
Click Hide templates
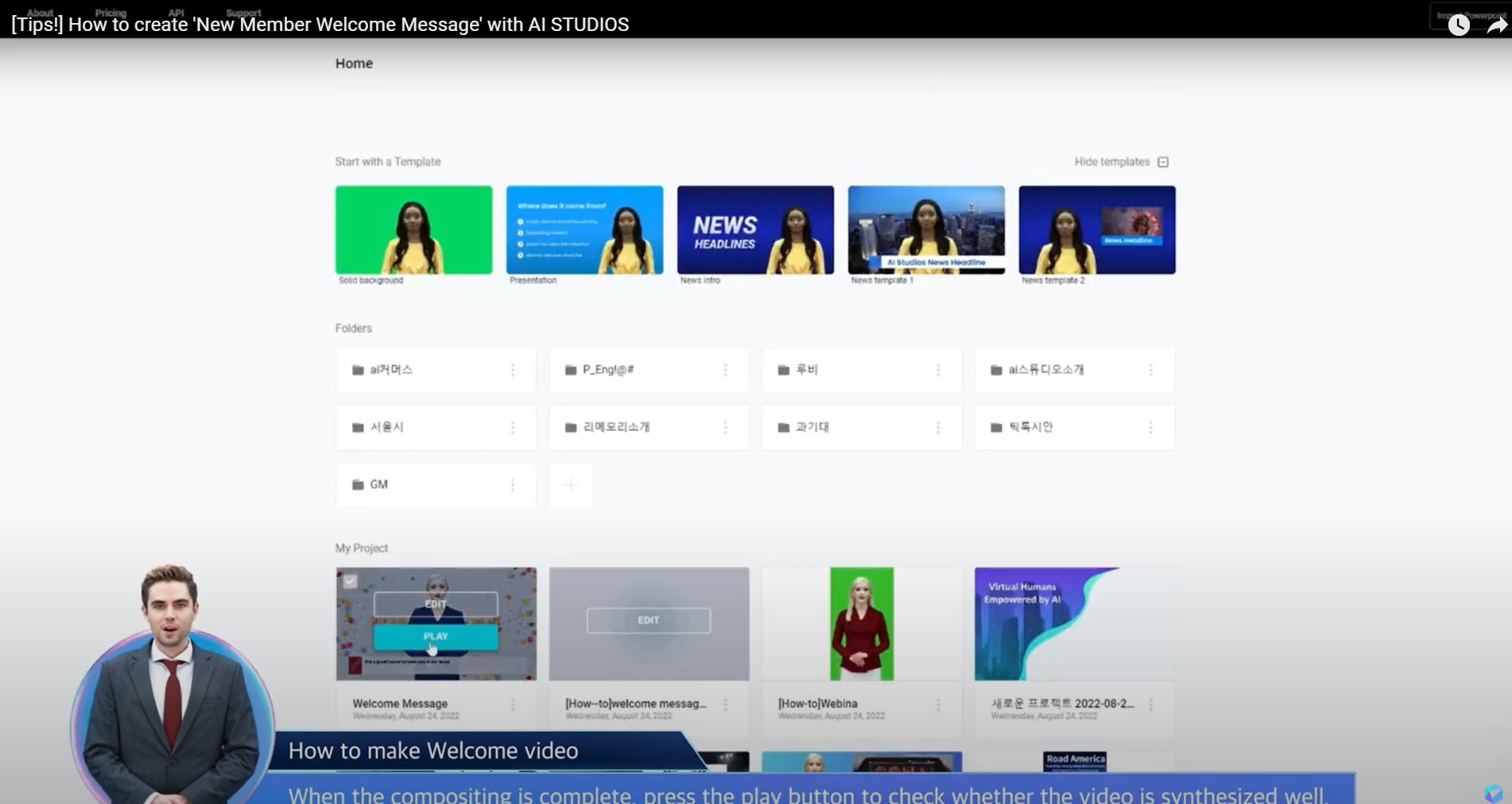click(x=1111, y=161)
